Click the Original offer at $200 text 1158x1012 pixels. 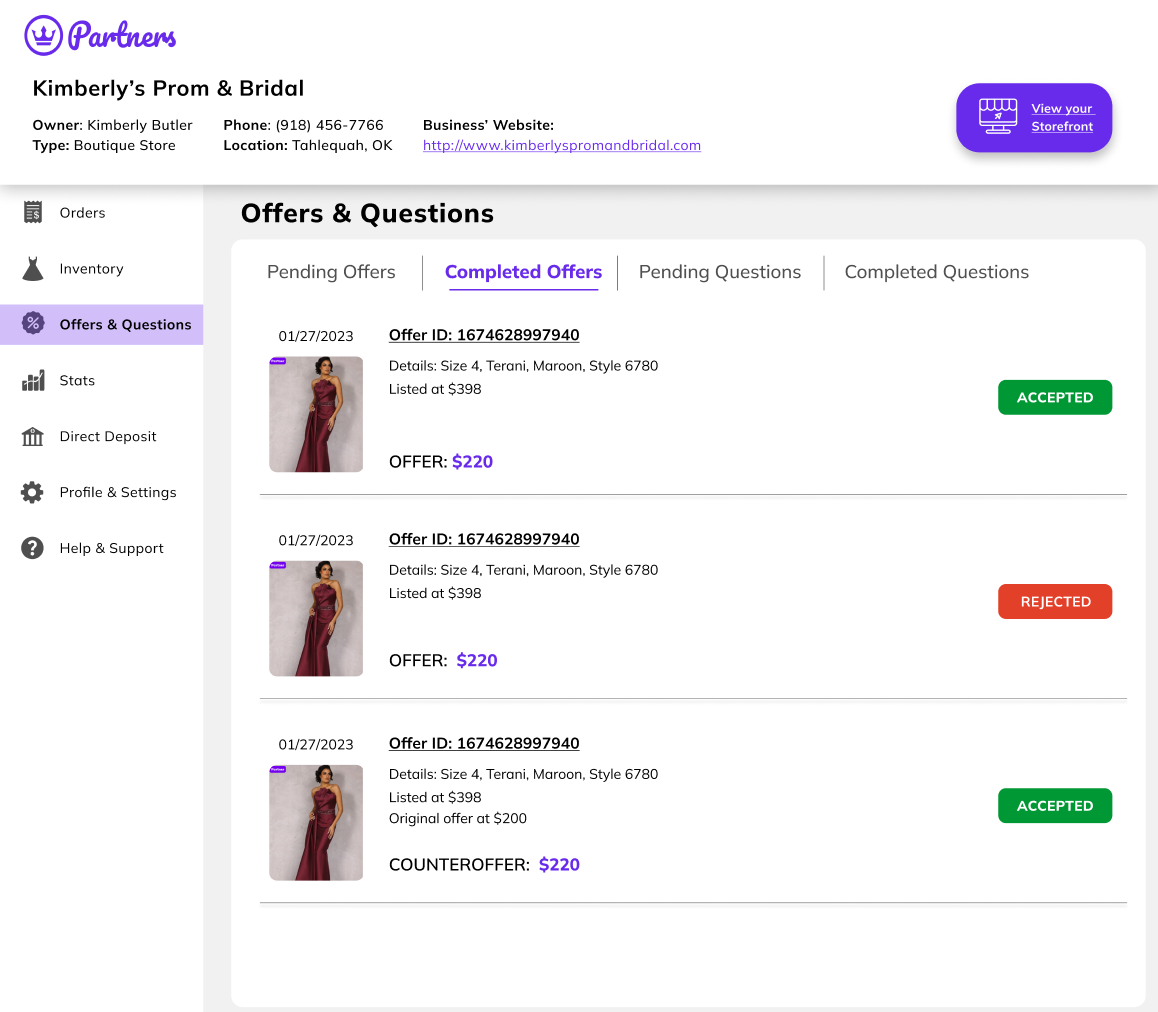pyautogui.click(x=458, y=818)
